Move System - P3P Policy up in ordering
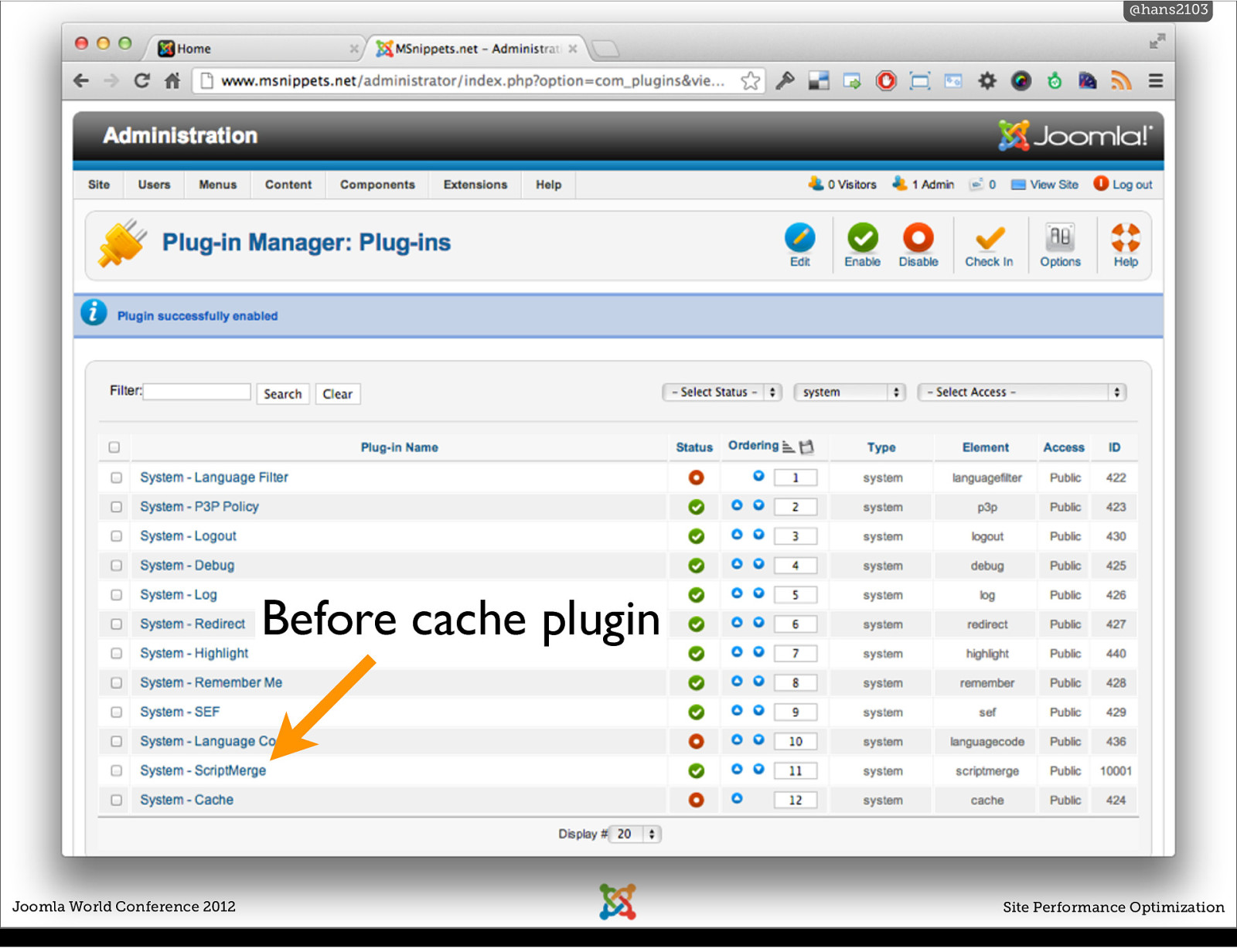 [737, 505]
